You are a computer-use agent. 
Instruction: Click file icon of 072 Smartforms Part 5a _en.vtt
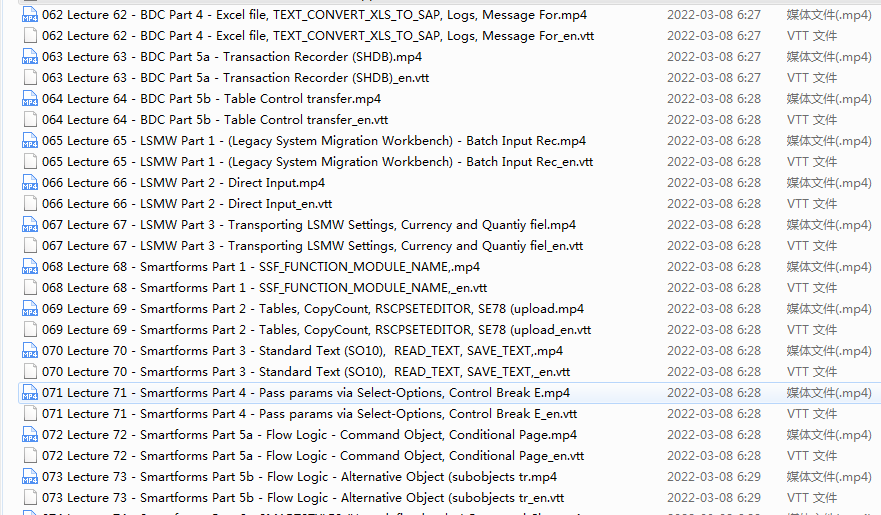point(30,456)
